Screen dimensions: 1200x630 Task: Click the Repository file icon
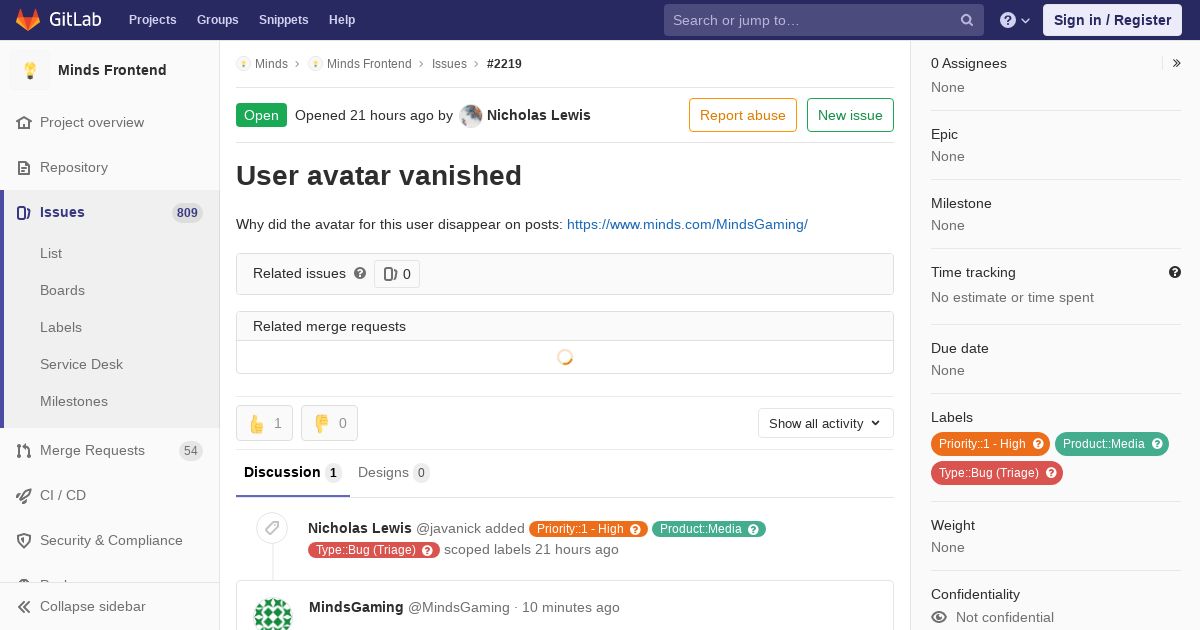pos(24,167)
